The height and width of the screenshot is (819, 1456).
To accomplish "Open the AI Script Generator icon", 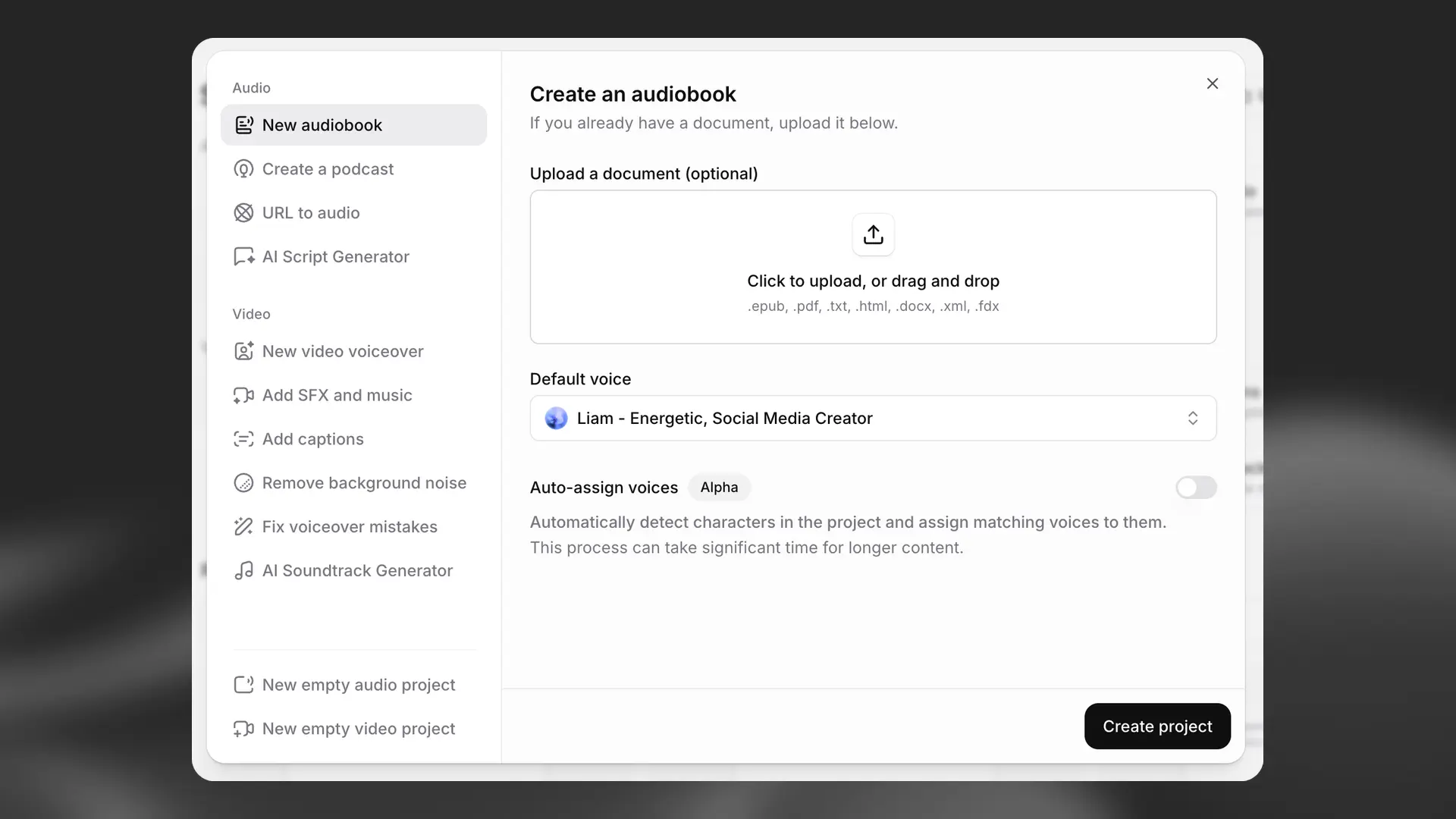I will [243, 256].
